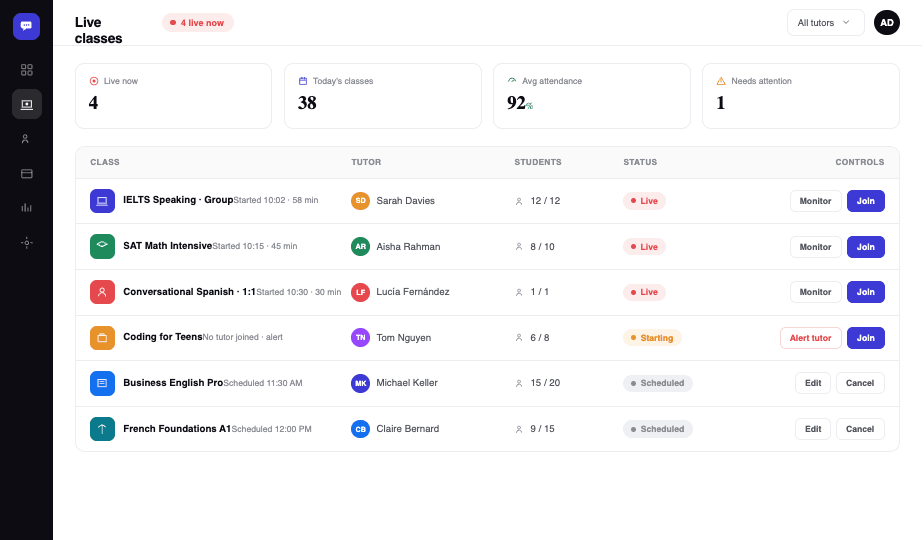924x540 pixels.
Task: Click Tom Nguyen TN avatar
Action: point(360,338)
